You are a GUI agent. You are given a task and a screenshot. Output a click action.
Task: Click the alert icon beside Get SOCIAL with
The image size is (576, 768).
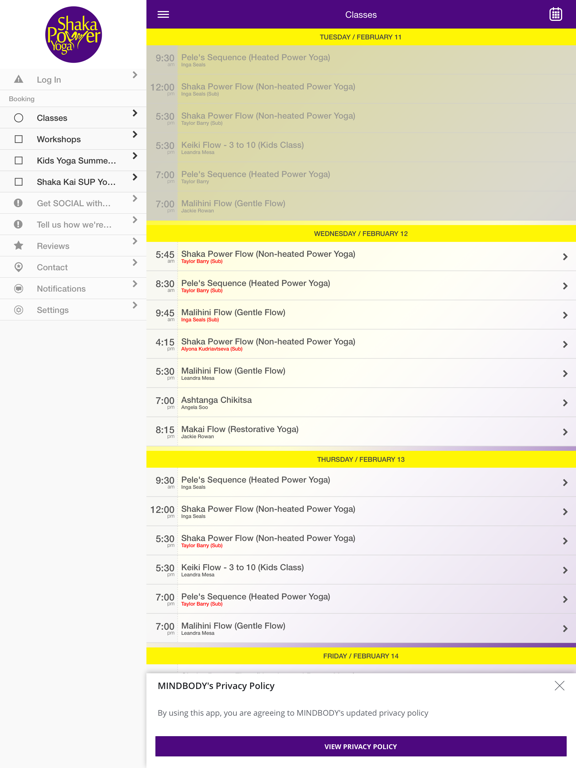[x=19, y=203]
